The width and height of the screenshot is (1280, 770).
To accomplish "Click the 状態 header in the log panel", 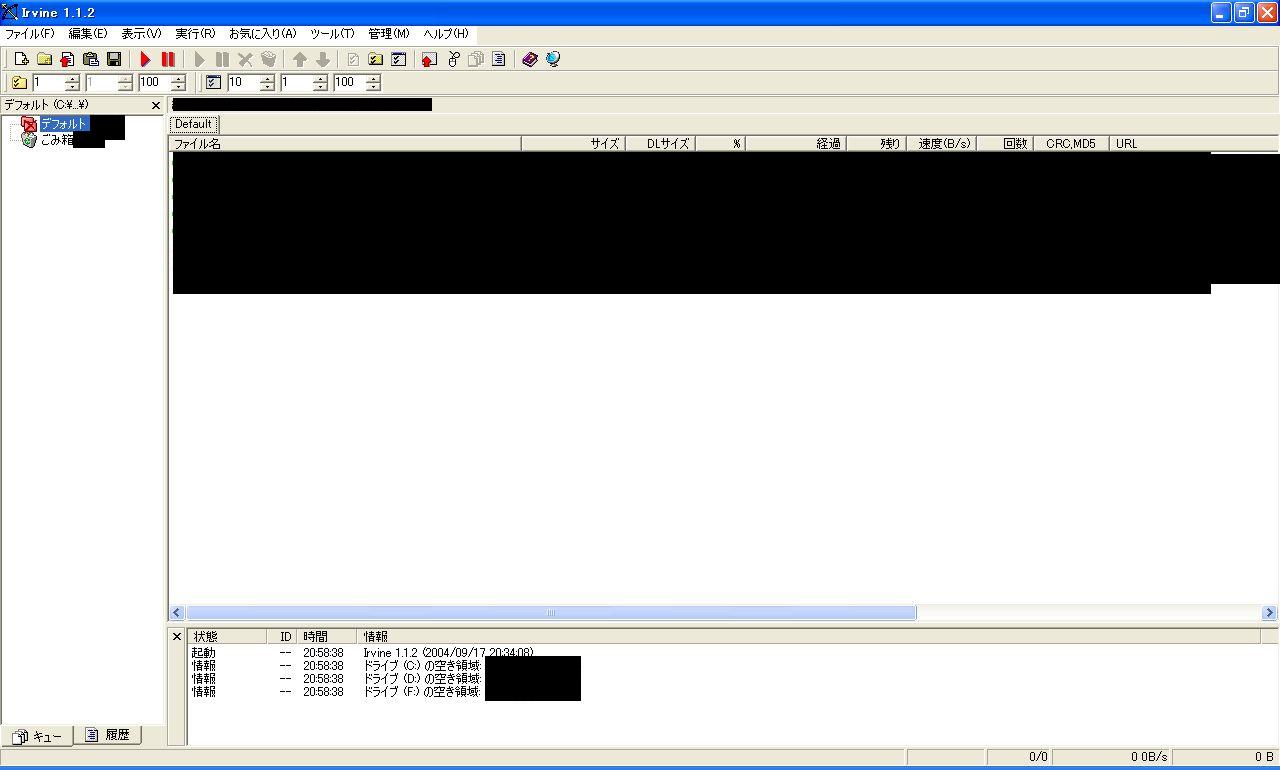I will [x=229, y=637].
